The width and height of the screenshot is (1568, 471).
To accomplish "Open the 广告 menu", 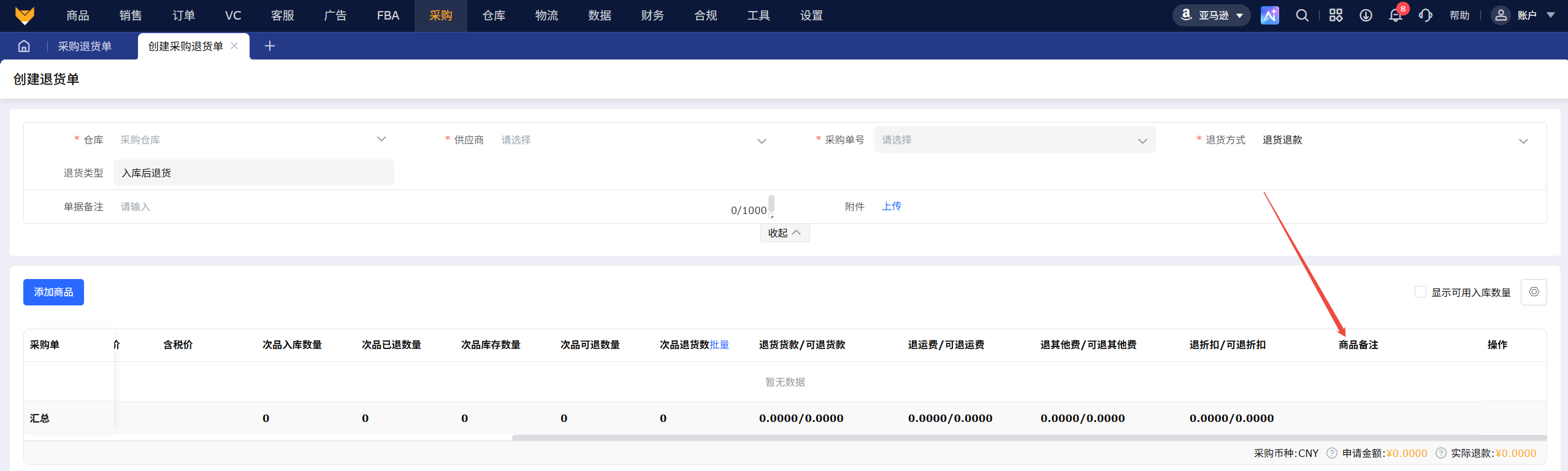I will point(335,15).
